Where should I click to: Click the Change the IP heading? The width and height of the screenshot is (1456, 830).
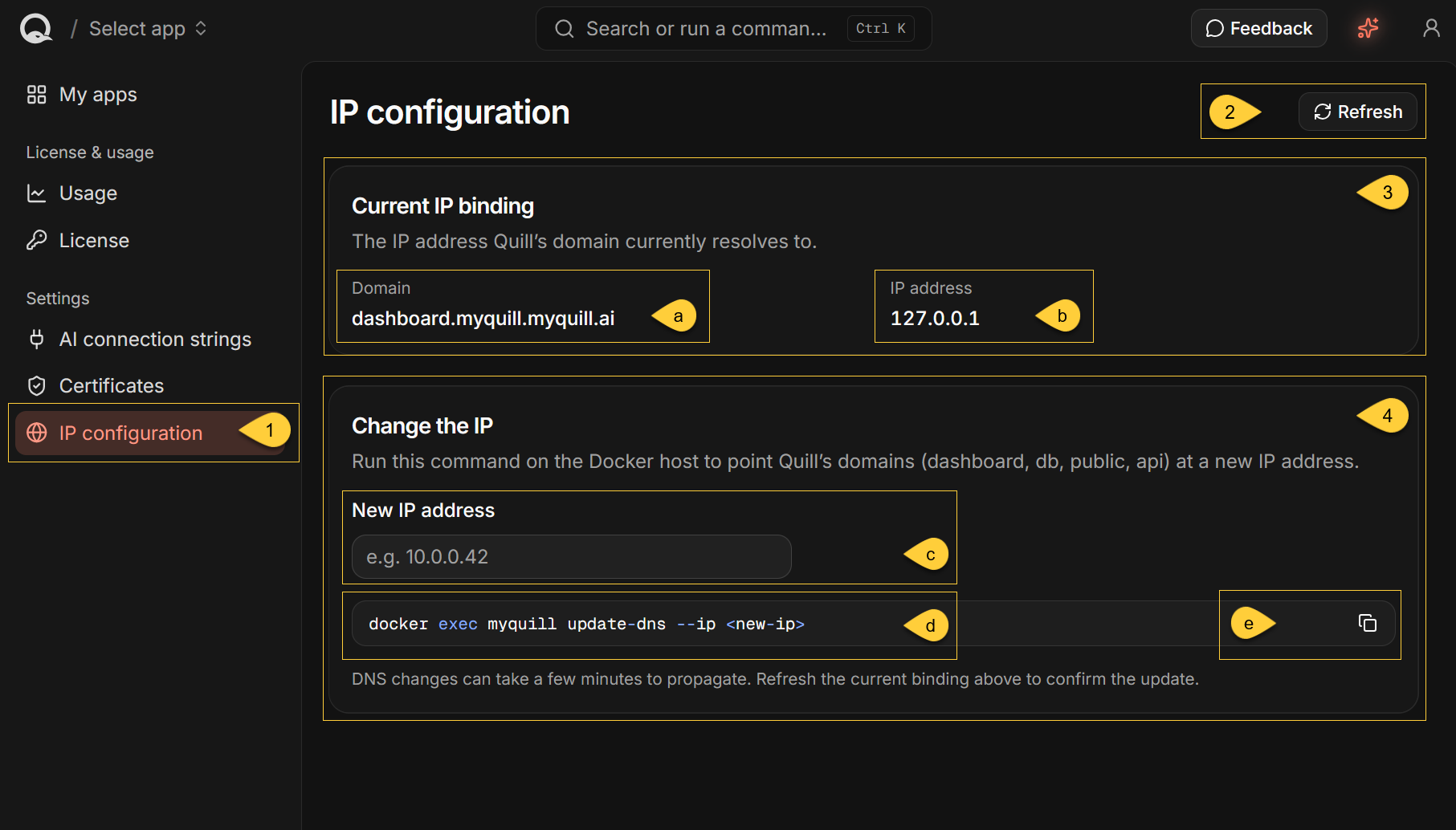coord(422,425)
